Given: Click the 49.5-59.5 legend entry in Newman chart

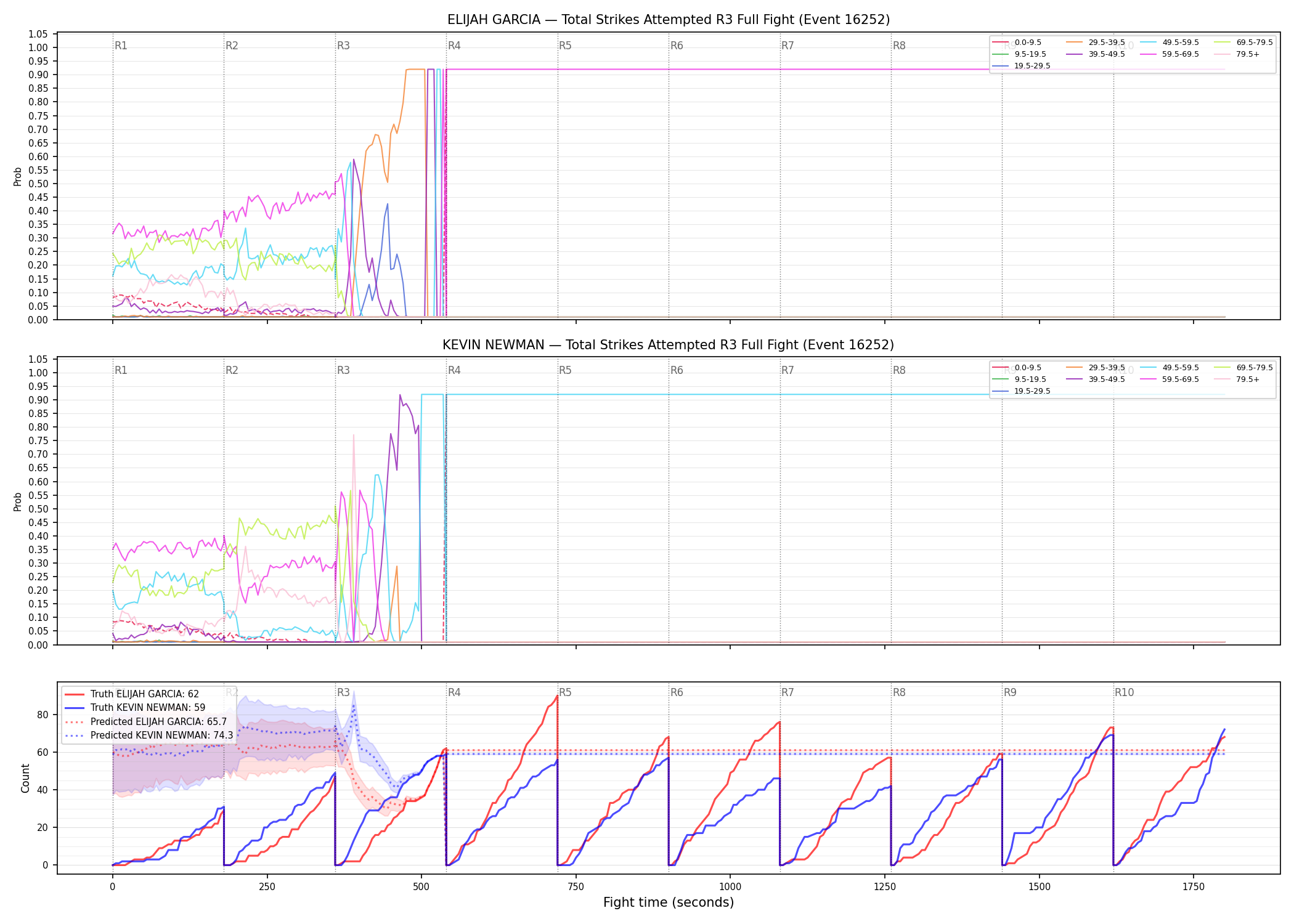Looking at the screenshot, I should (x=1170, y=368).
